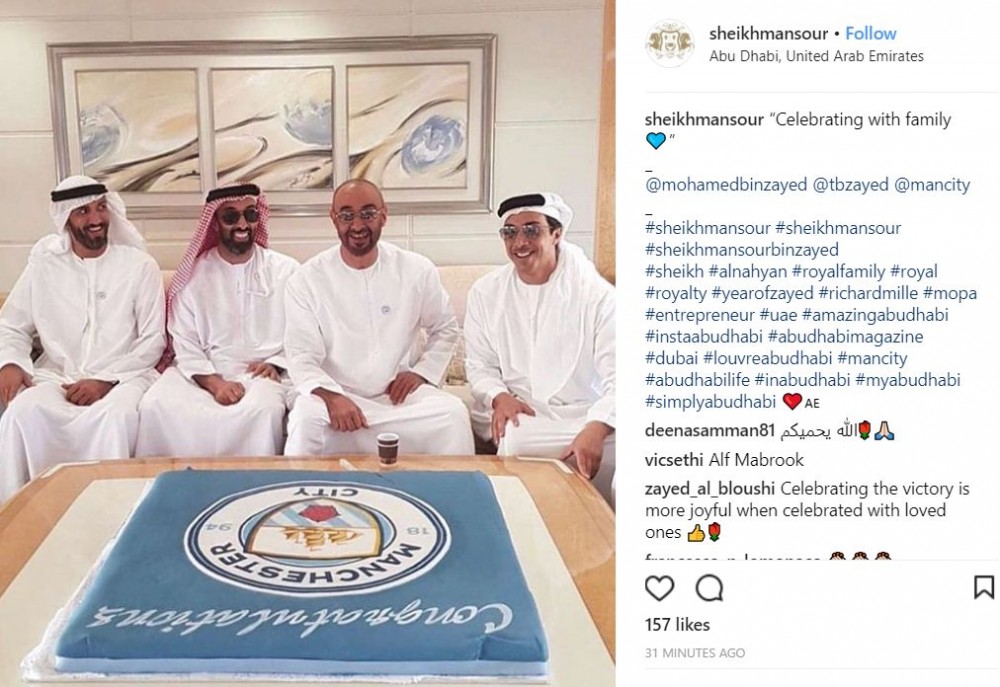This screenshot has width=1000, height=687.
Task: Click the posted photo of the cake
Action: click(x=307, y=343)
